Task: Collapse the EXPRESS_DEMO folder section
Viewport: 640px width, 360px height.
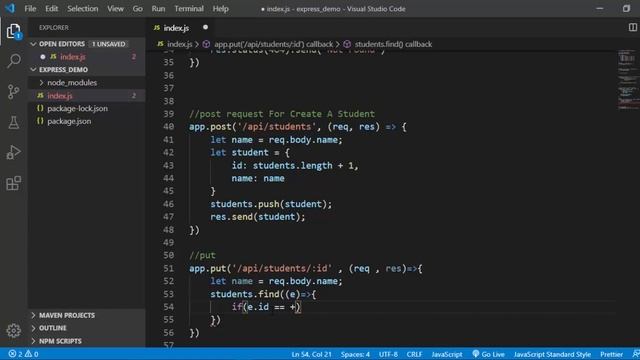Action: click(33, 69)
